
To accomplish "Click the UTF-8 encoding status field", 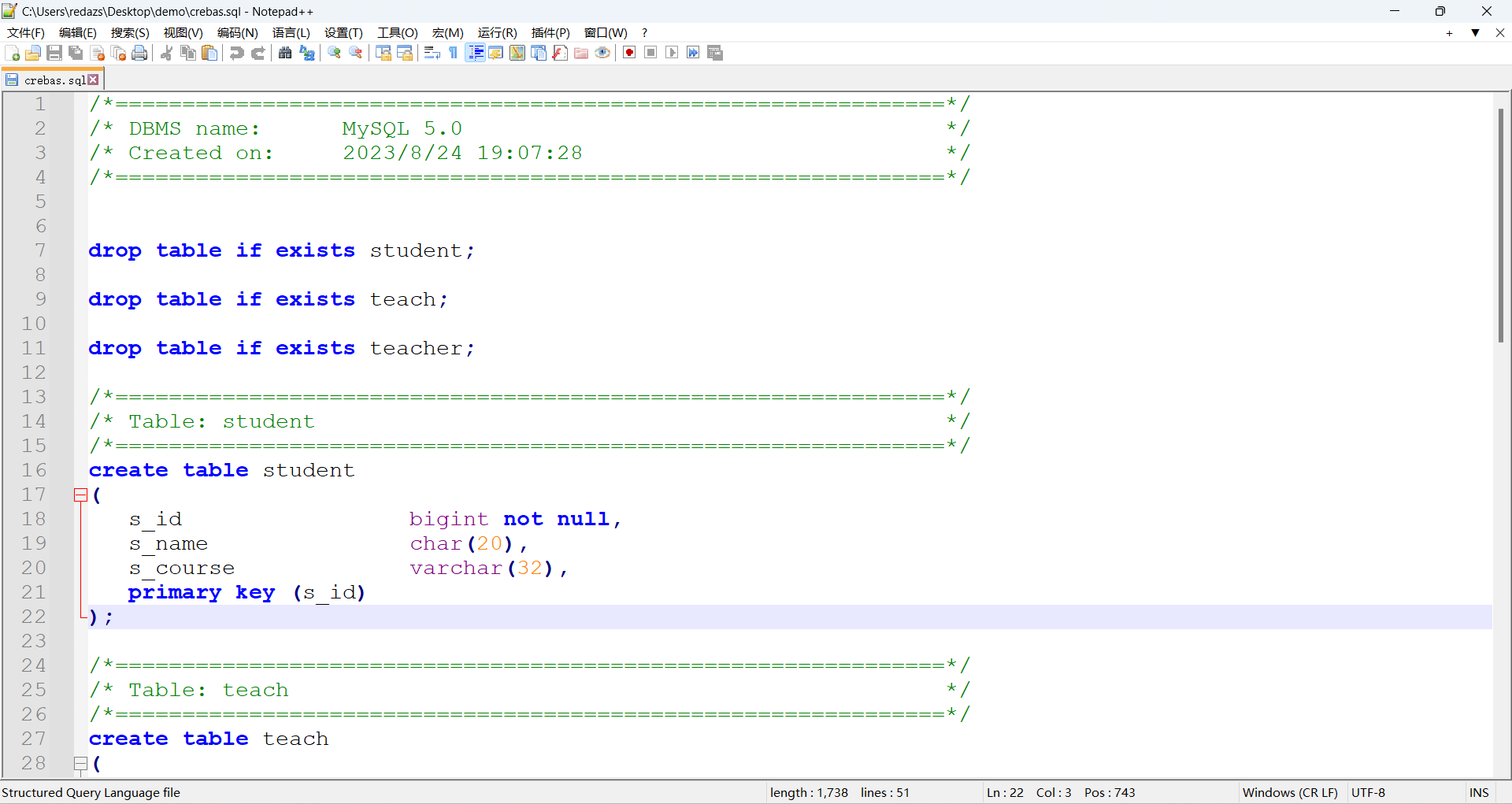I will [1368, 793].
